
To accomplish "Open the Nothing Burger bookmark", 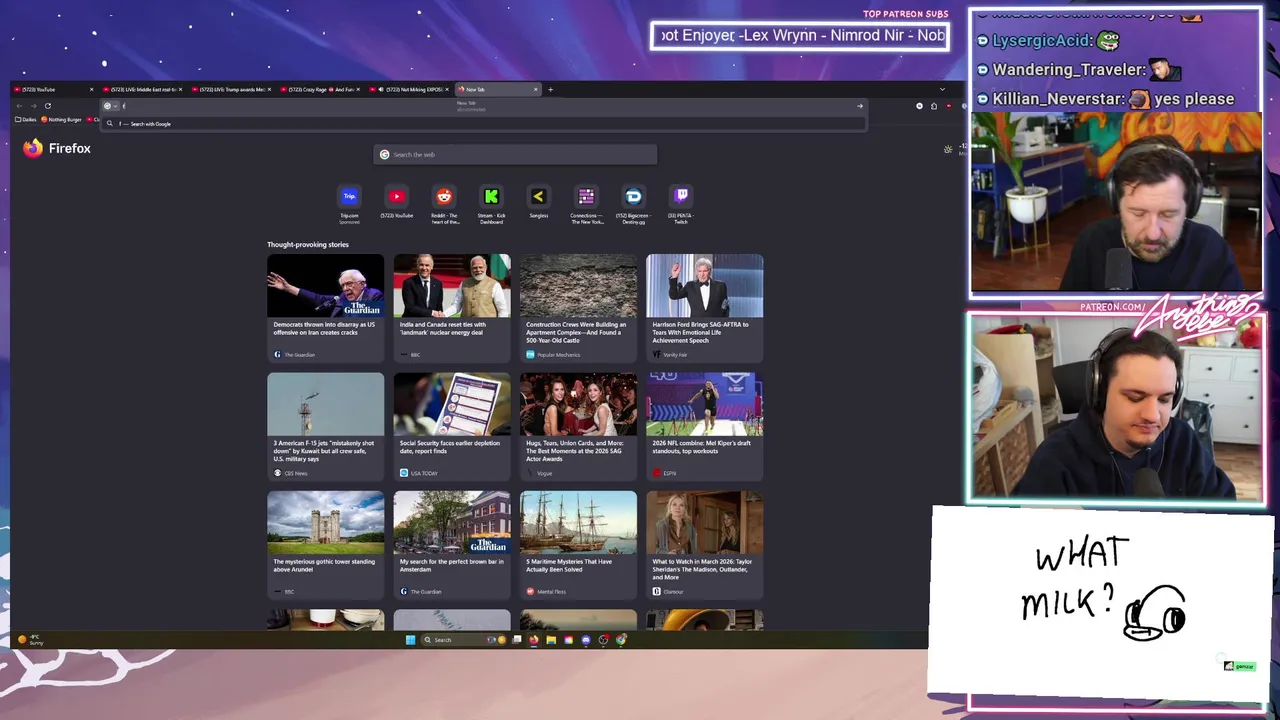I will pos(62,119).
